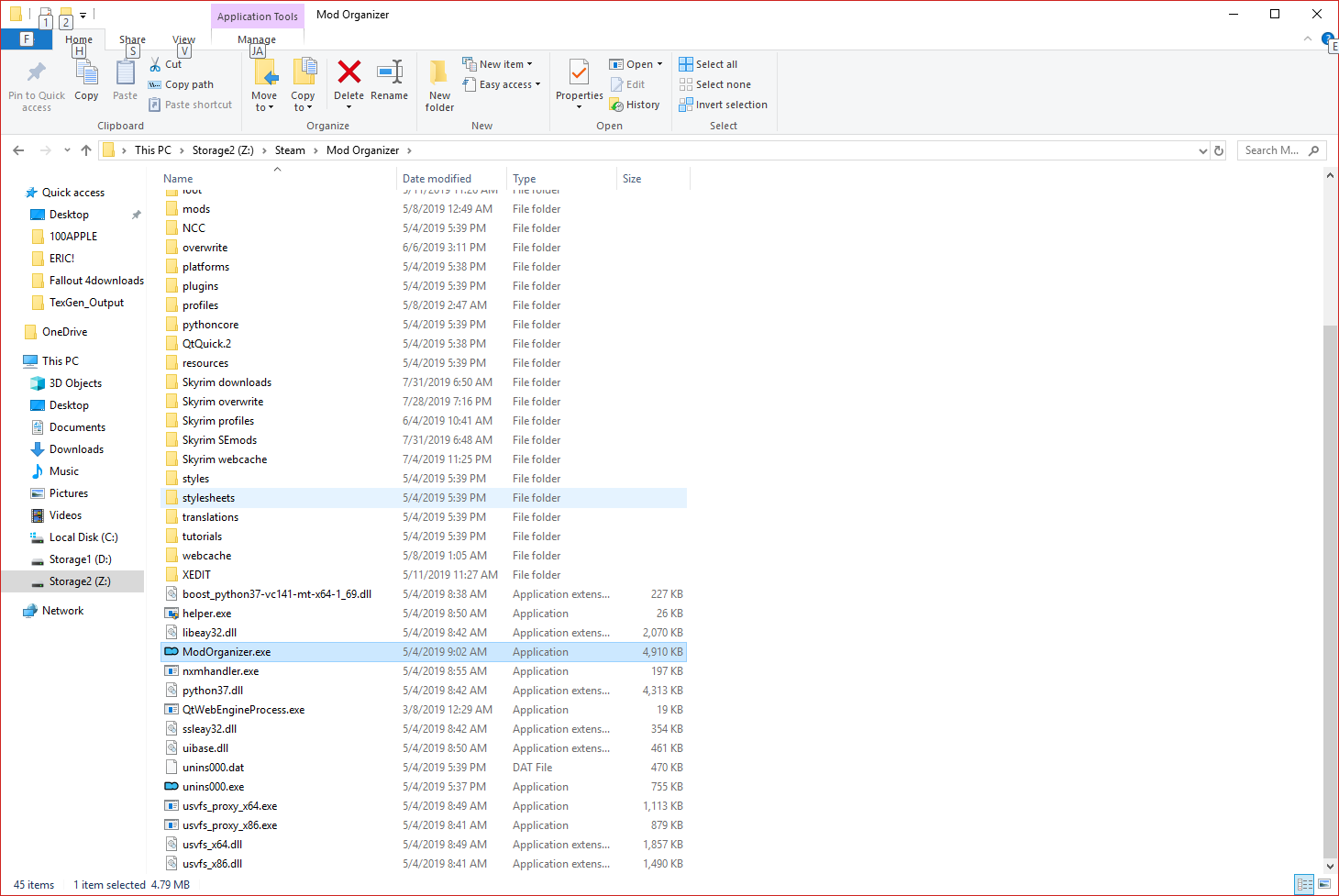
Task: Click the vertical scrollbar in file list
Action: click(x=1330, y=590)
